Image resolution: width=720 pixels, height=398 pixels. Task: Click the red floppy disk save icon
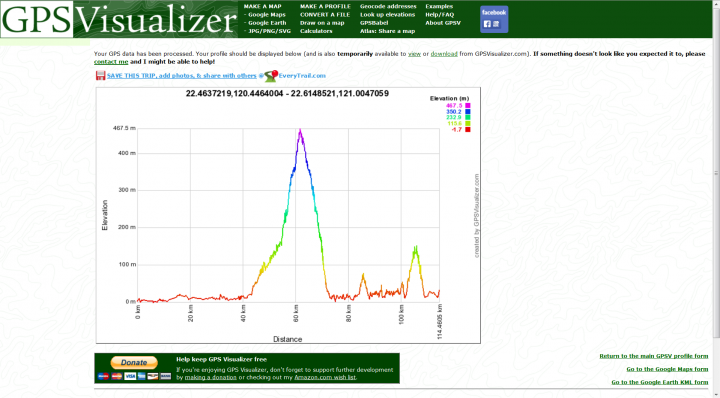point(100,76)
